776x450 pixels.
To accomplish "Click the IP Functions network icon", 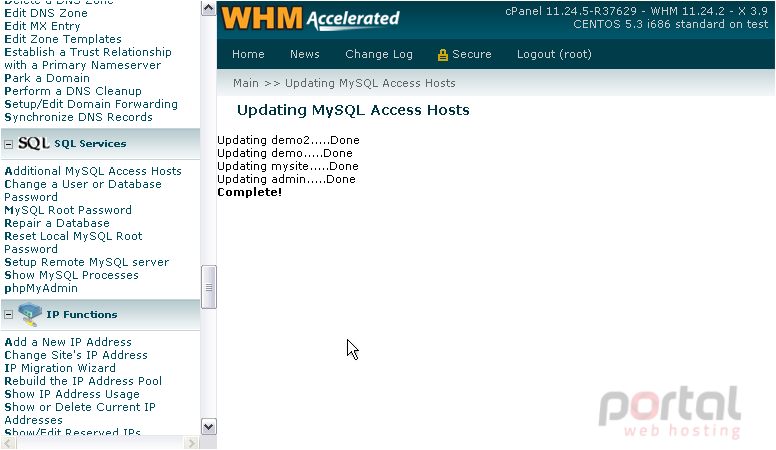I will (30, 315).
